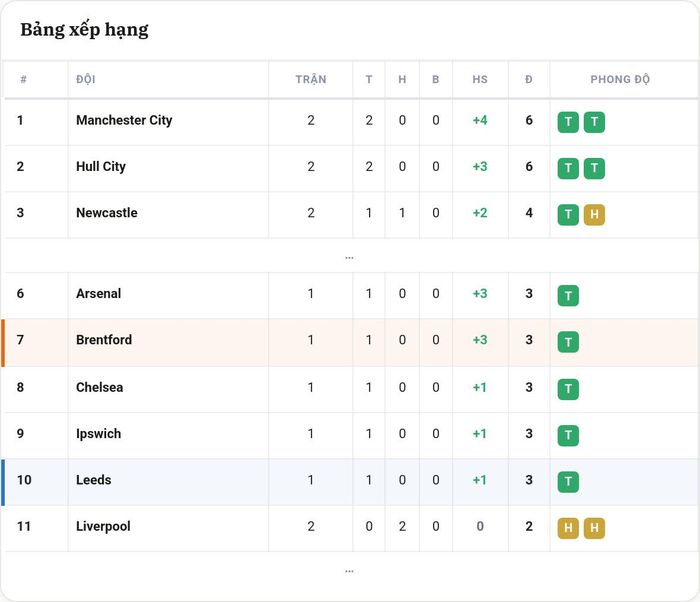Click Newcastle's yellow H form badge
The height and width of the screenshot is (602, 700).
(594, 215)
